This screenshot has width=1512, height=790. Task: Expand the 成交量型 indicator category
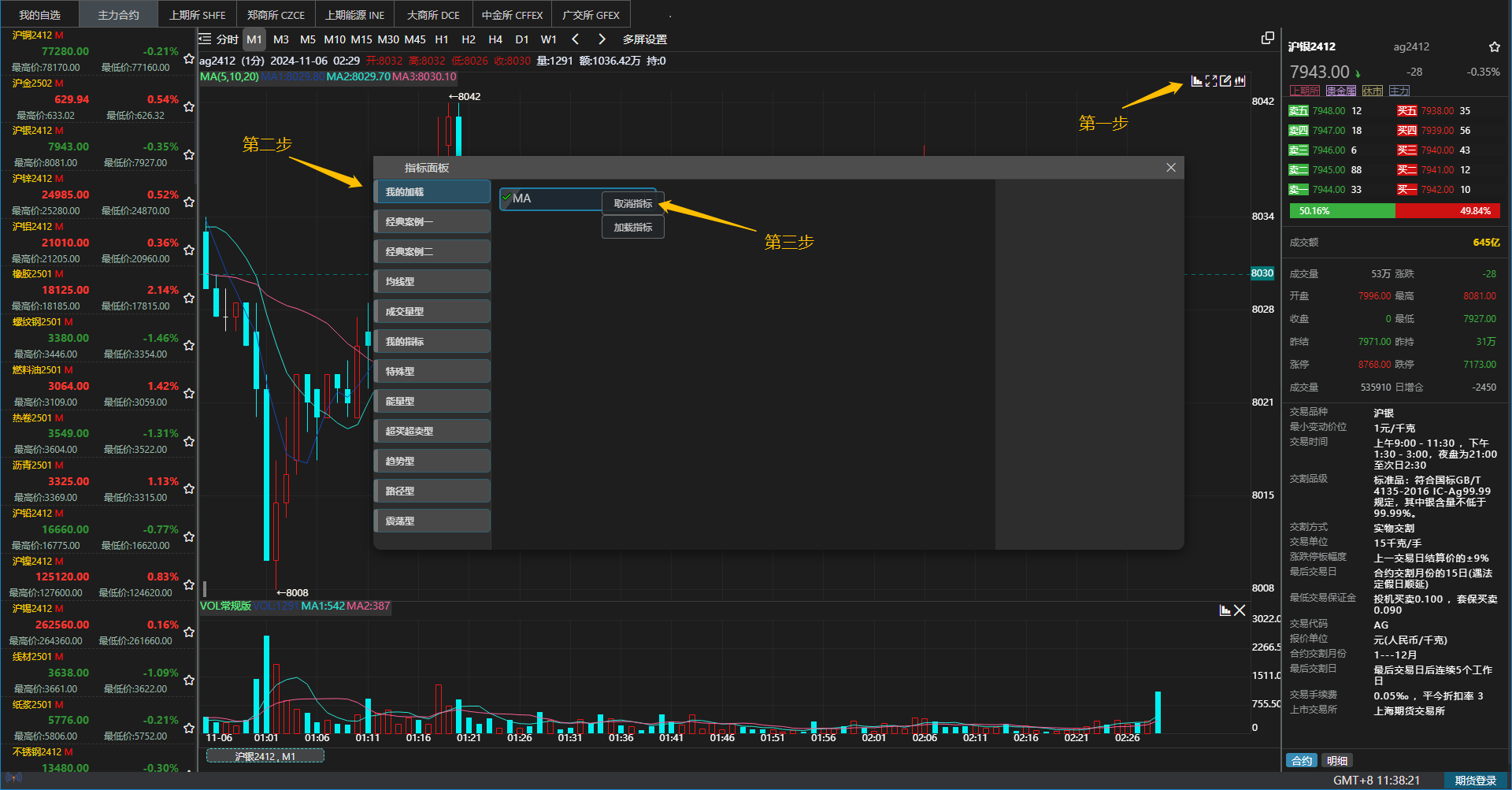click(x=432, y=311)
